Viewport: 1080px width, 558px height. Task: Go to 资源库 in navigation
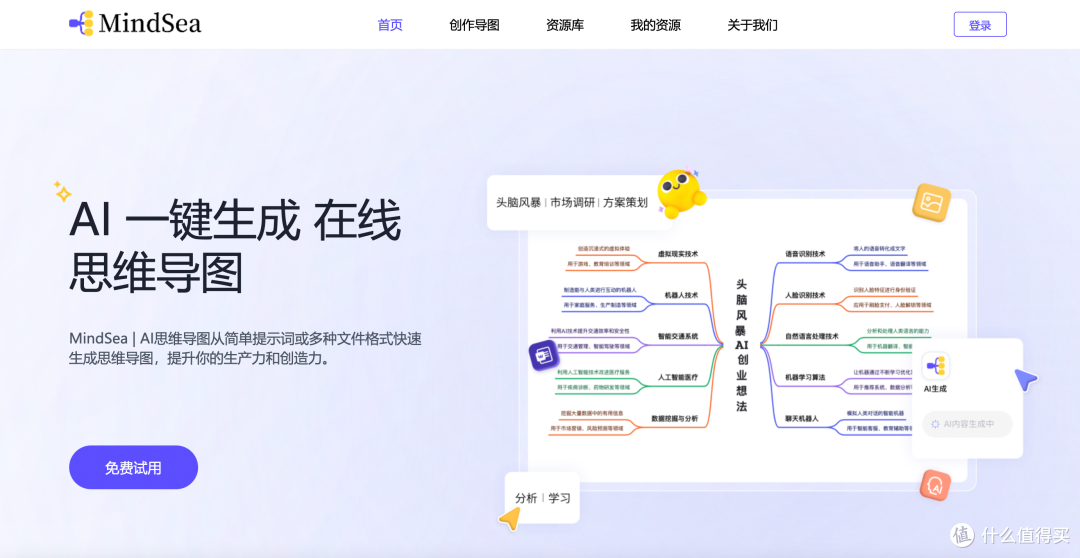(565, 25)
